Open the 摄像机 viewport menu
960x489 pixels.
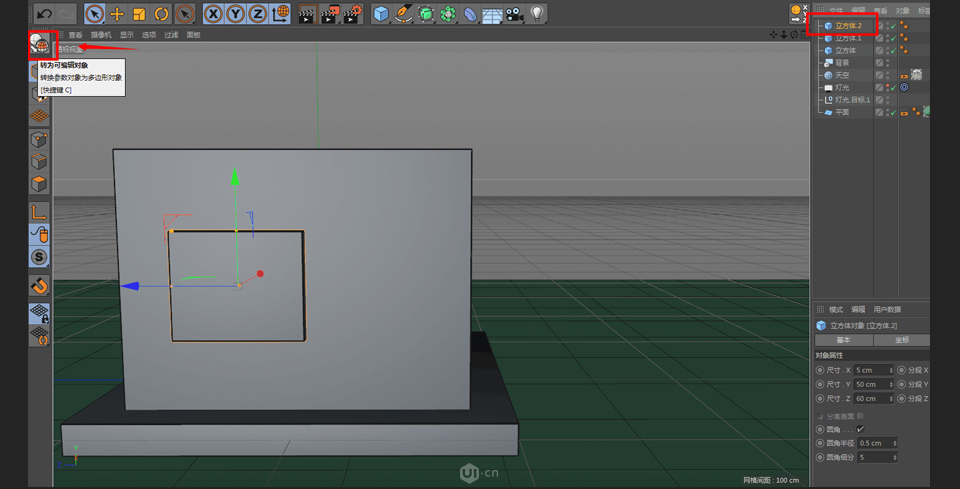[102, 35]
